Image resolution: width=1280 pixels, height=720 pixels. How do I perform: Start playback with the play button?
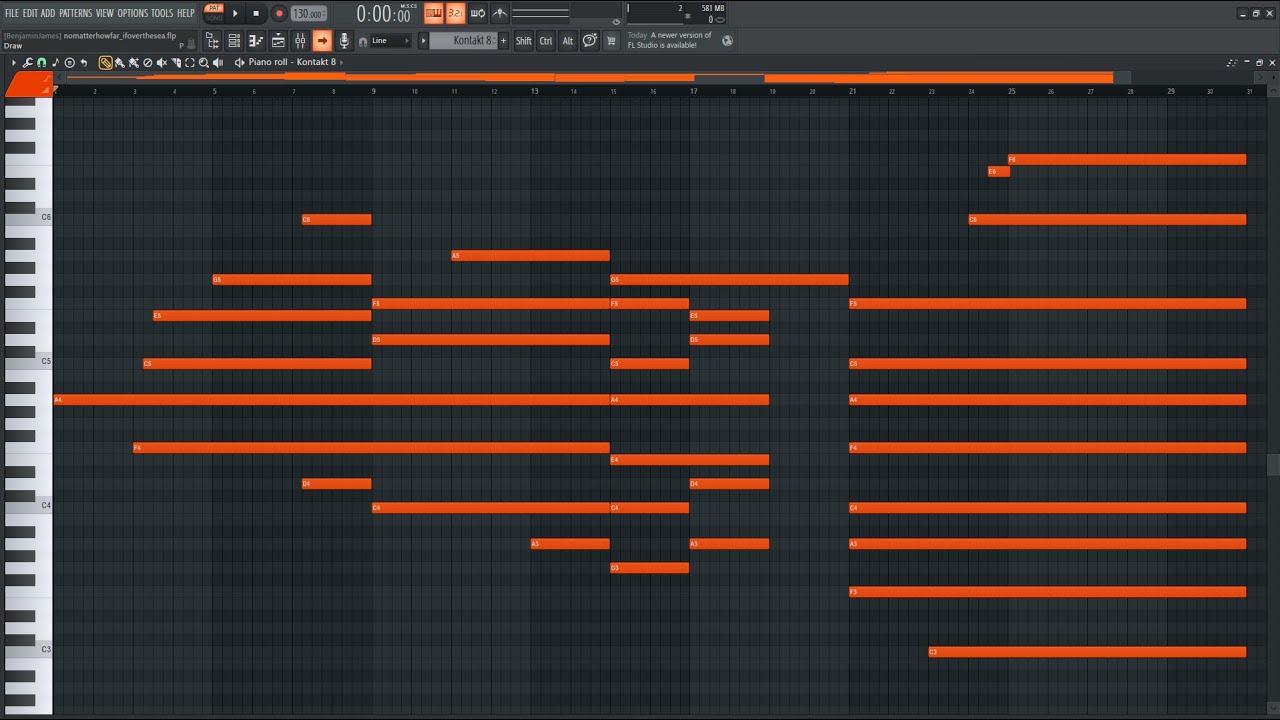coord(236,13)
